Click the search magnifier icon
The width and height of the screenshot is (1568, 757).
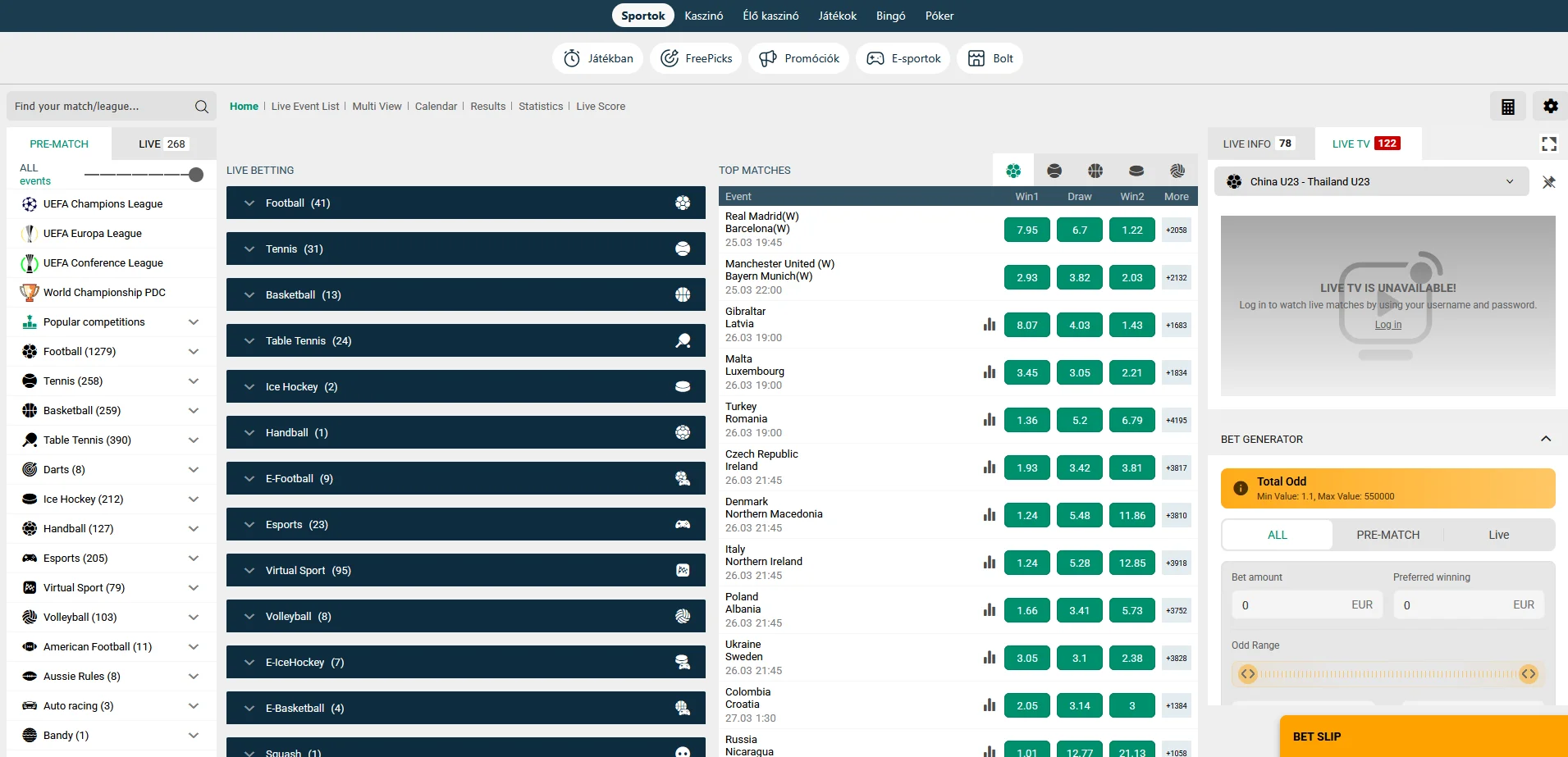coord(201,107)
